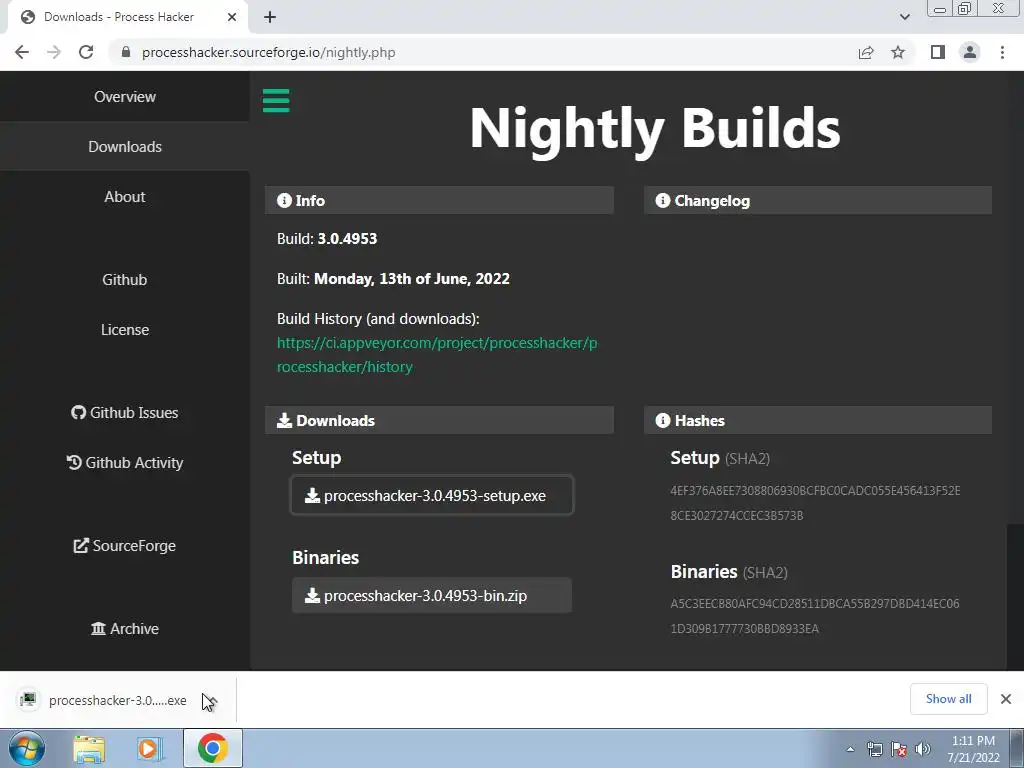This screenshot has width=1024, height=768.
Task: Open the volume speaker tray icon
Action: click(x=923, y=749)
